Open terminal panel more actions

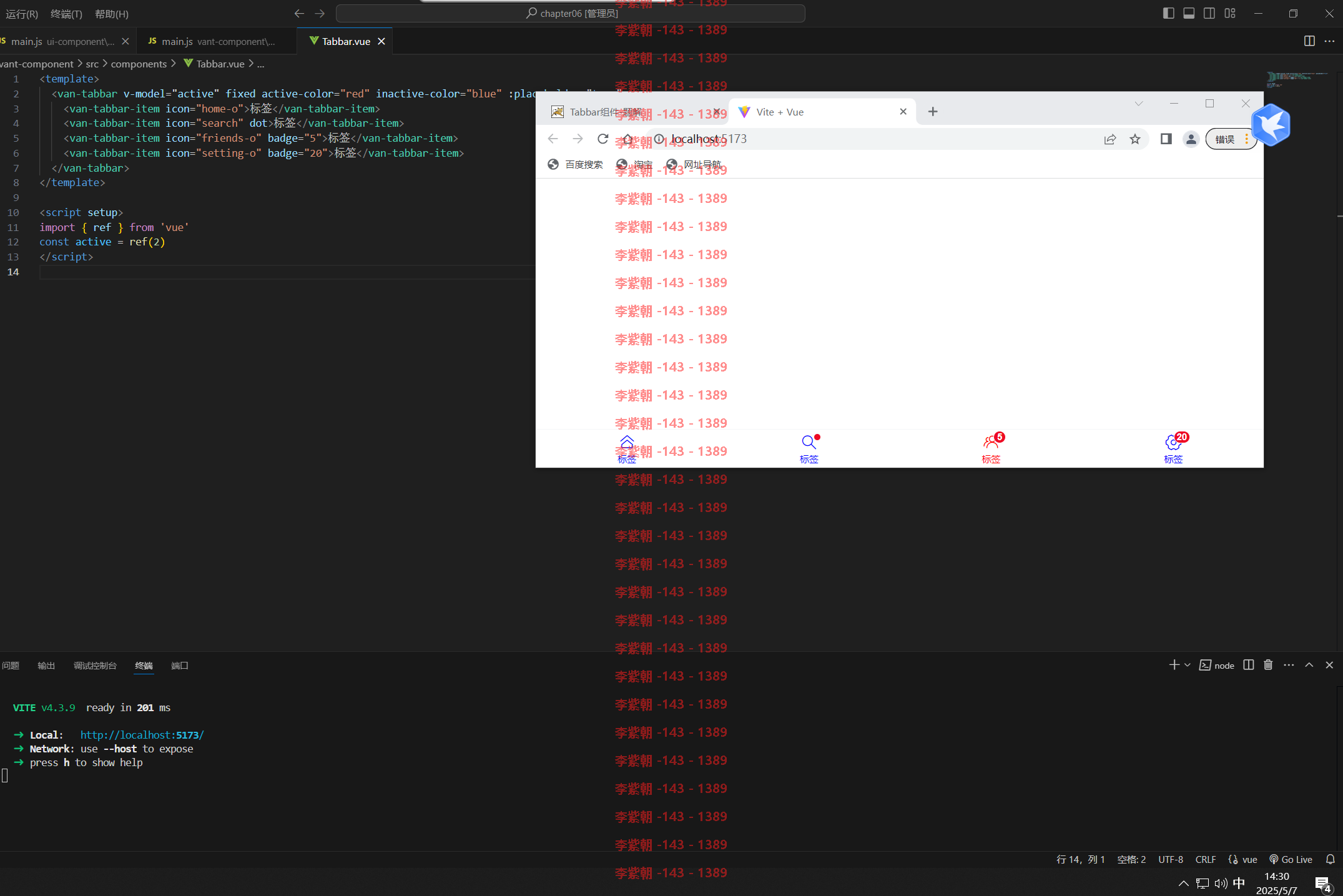1289,665
